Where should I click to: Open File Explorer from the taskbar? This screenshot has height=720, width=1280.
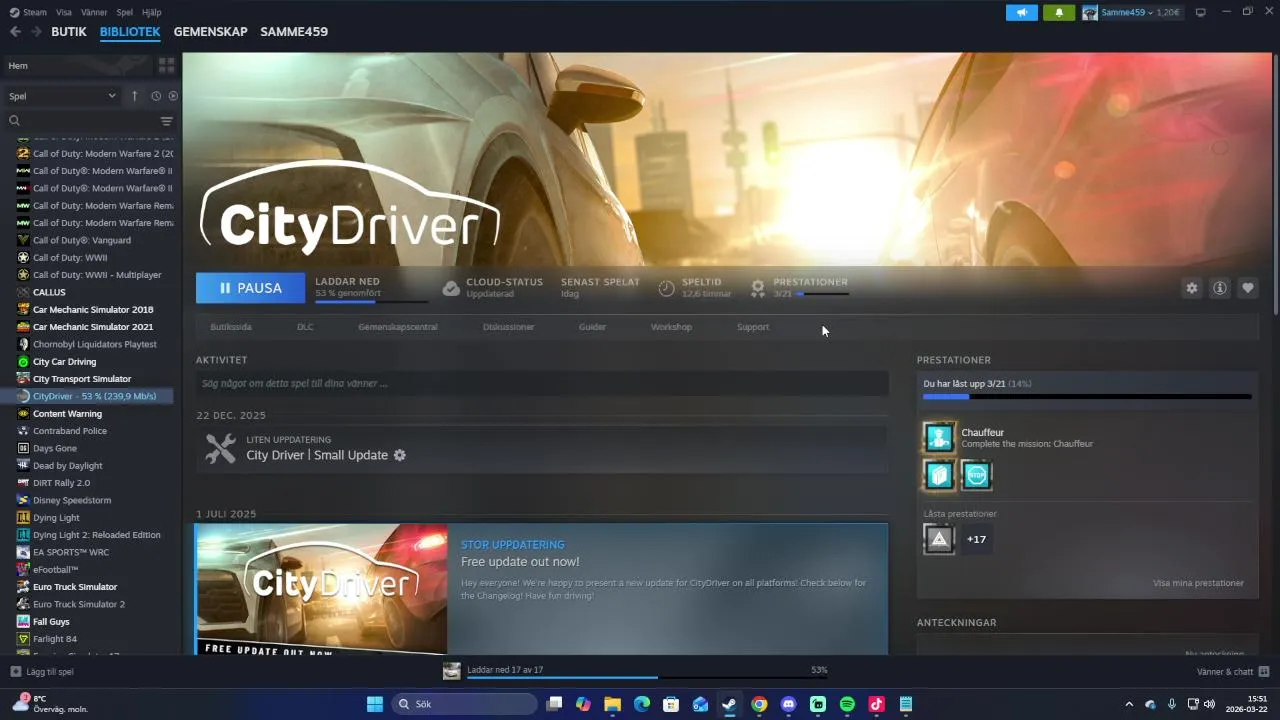point(612,704)
